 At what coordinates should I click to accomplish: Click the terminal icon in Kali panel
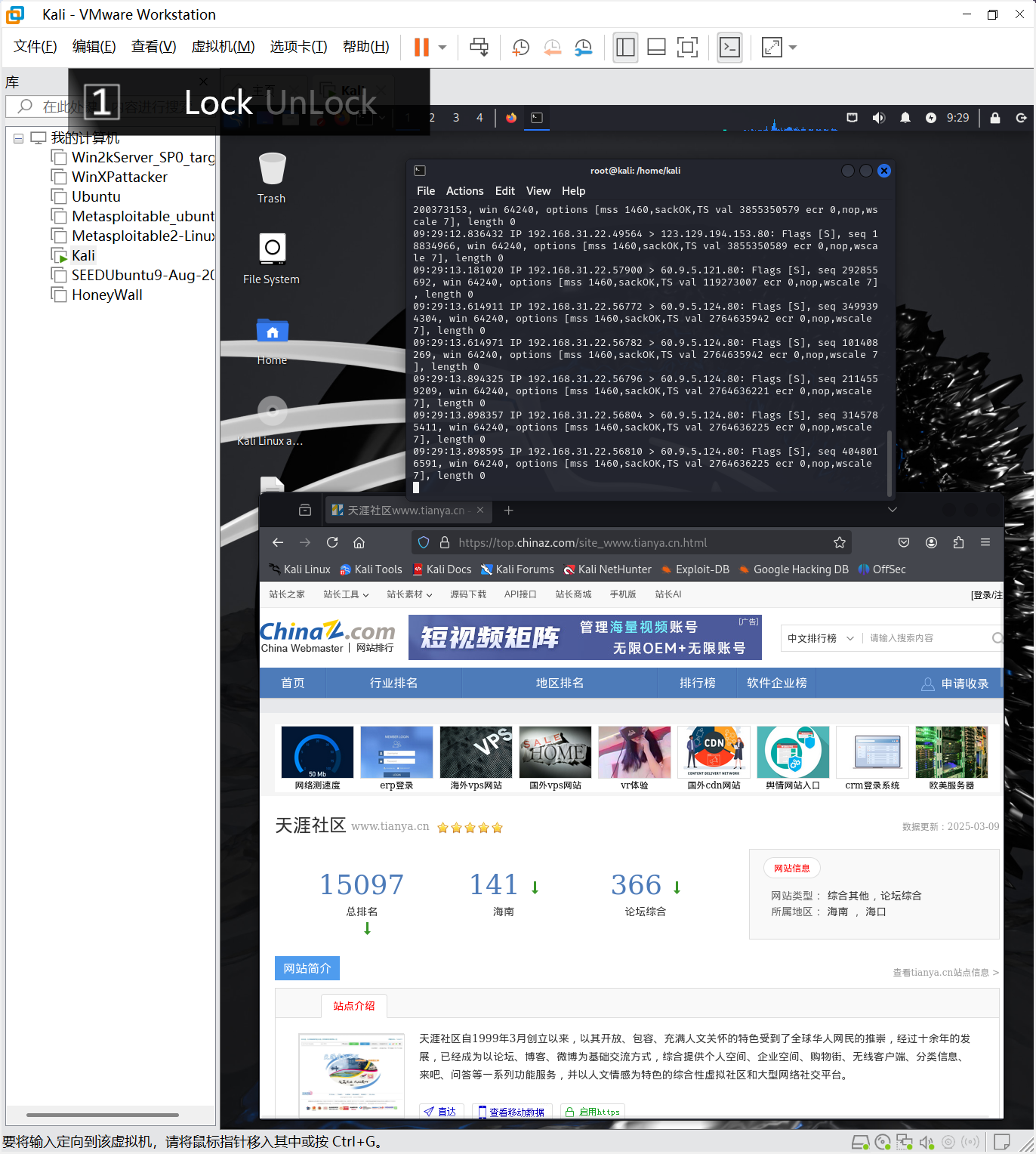pos(537,118)
